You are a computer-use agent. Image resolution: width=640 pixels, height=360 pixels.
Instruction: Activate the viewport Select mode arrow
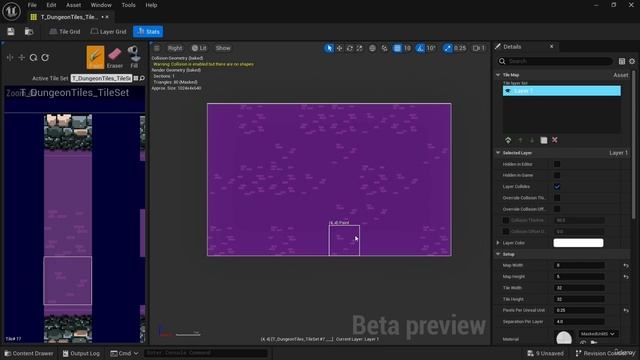[329, 48]
